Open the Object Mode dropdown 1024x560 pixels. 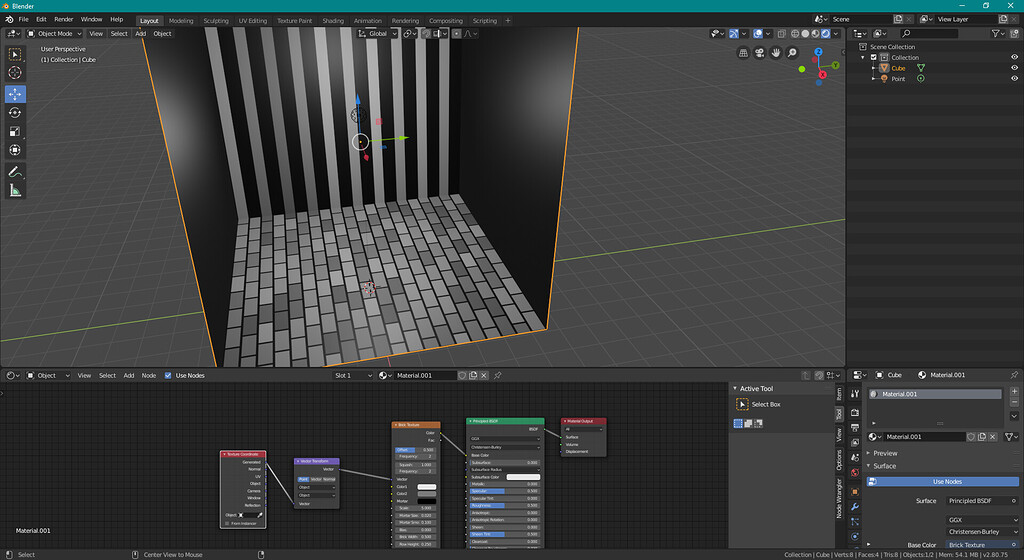coord(54,33)
